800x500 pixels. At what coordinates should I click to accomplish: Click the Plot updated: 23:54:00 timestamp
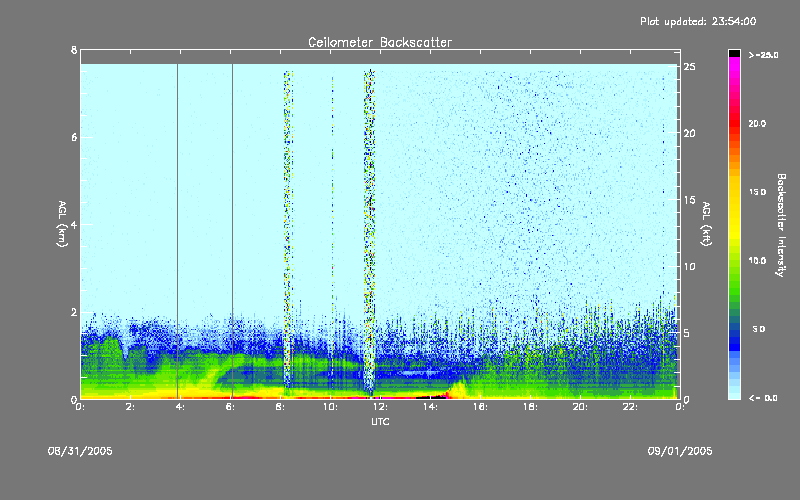point(698,21)
